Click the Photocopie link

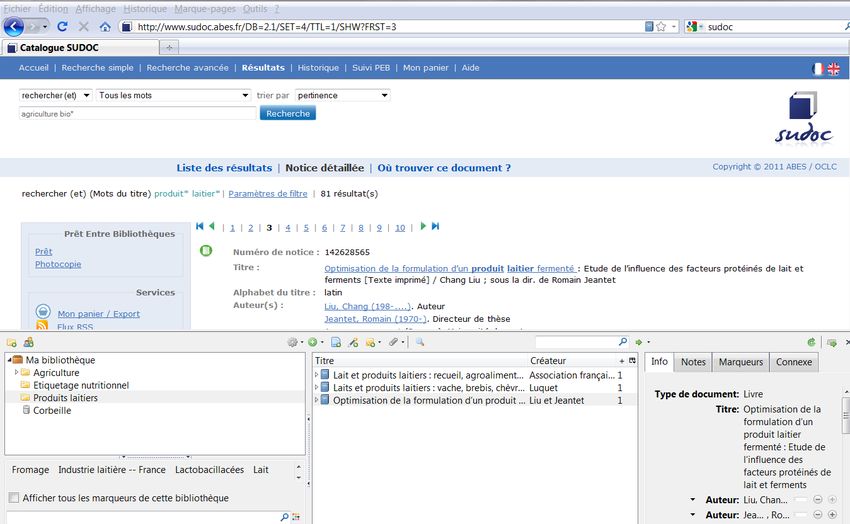58,264
